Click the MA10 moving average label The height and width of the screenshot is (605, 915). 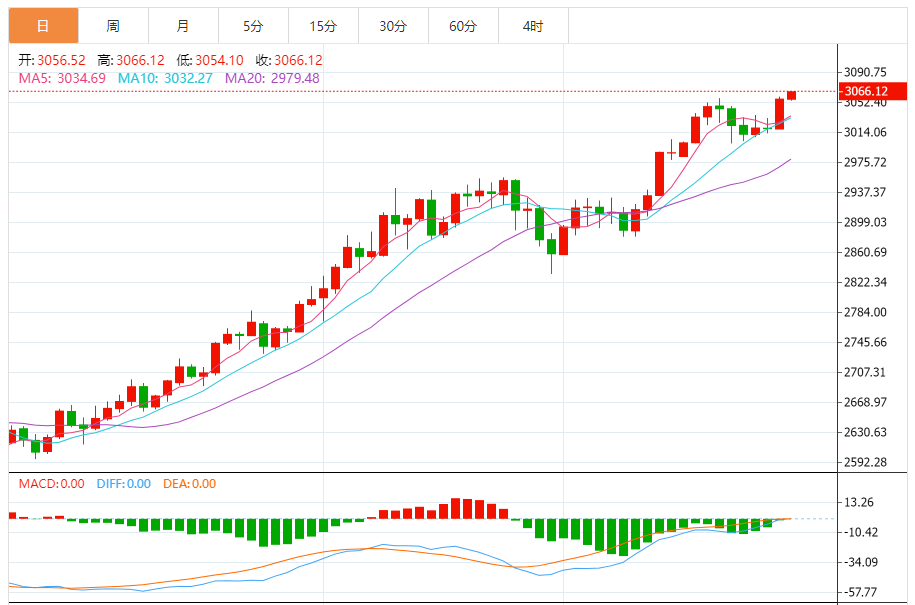pyautogui.click(x=165, y=78)
